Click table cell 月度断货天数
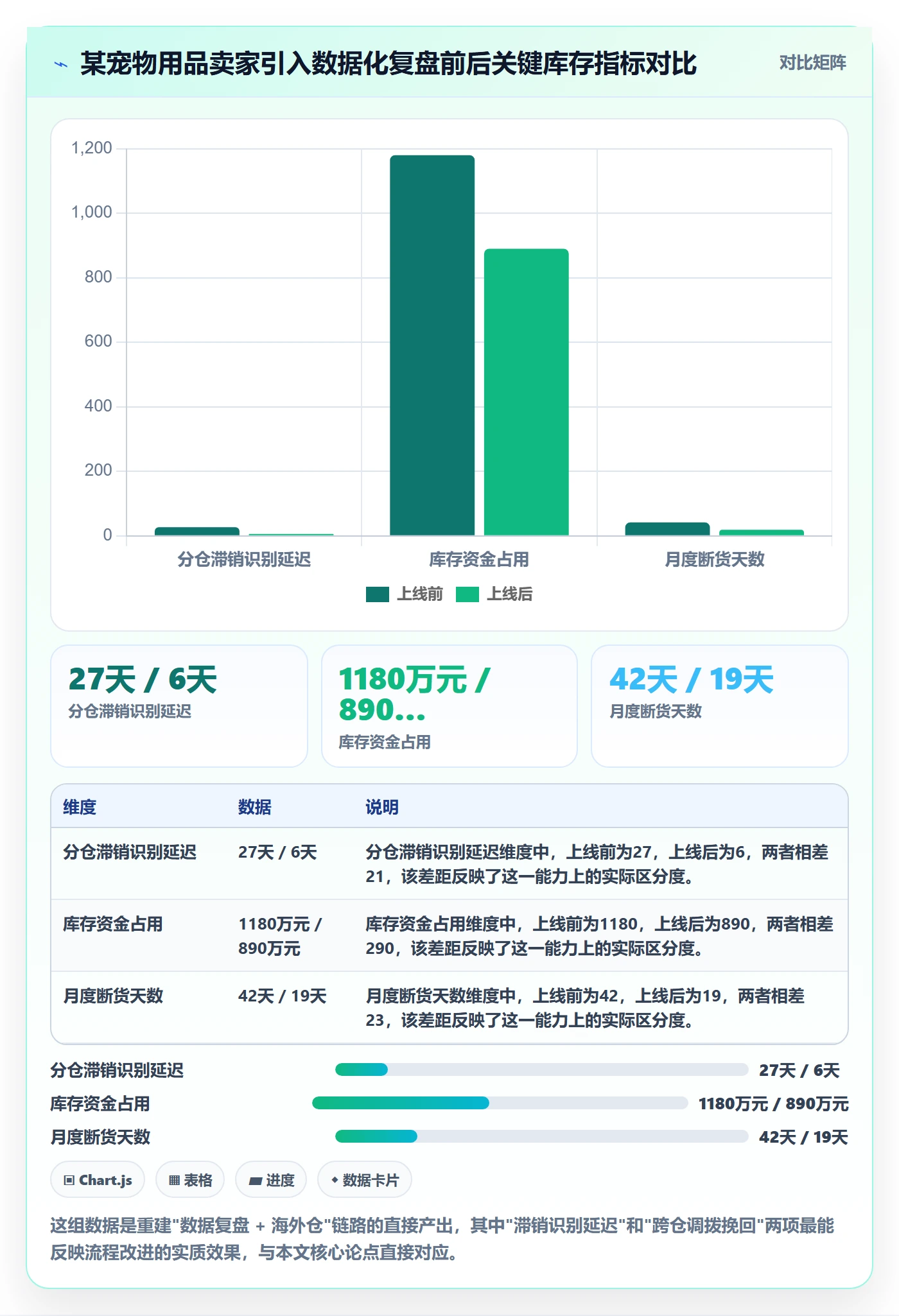The height and width of the screenshot is (1316, 899). (113, 996)
